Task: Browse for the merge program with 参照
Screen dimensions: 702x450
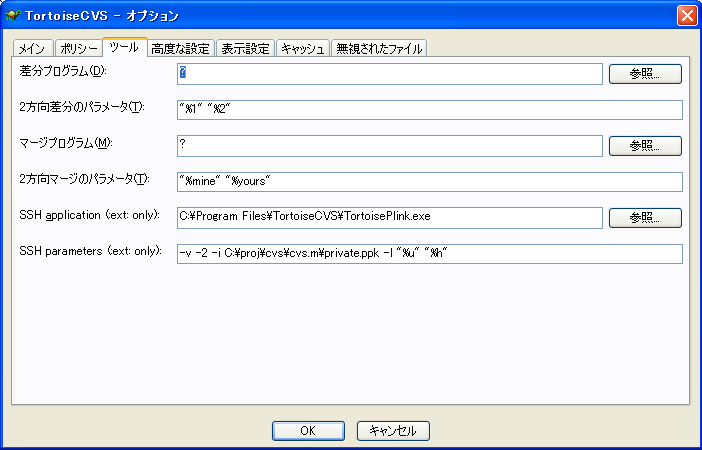Action: (645, 146)
